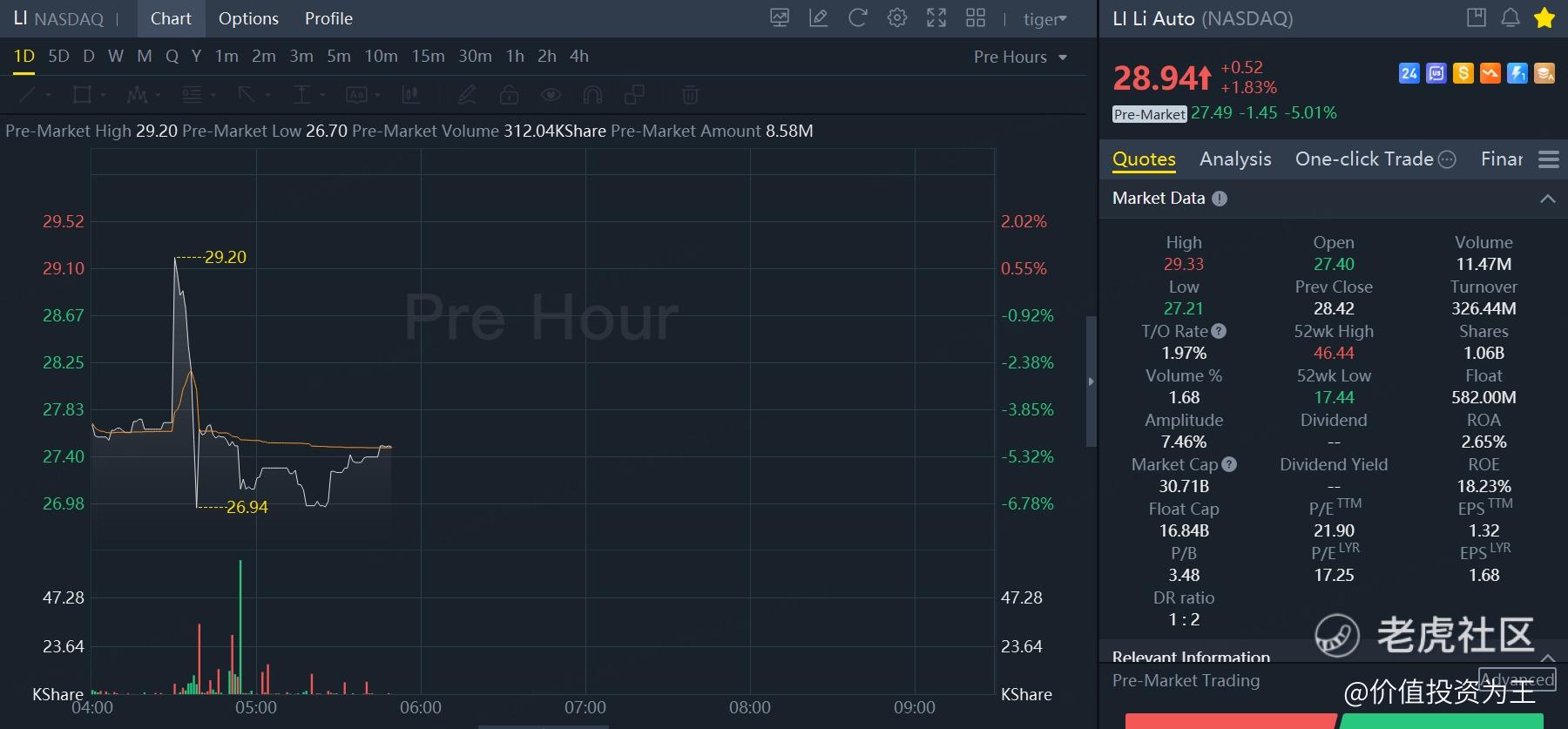Click the pencil brush drawing tool
This screenshot has width=1568, height=729.
pyautogui.click(x=467, y=95)
